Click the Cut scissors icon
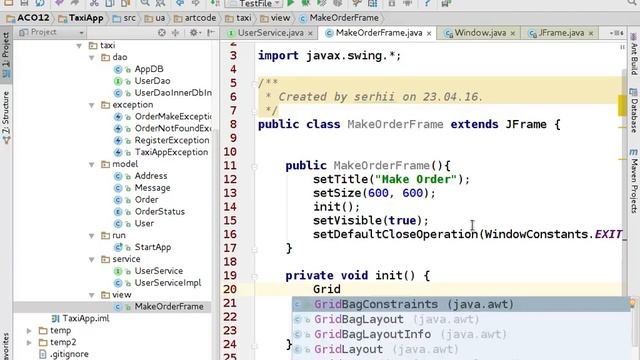The width and height of the screenshot is (640, 360). (94, 3)
